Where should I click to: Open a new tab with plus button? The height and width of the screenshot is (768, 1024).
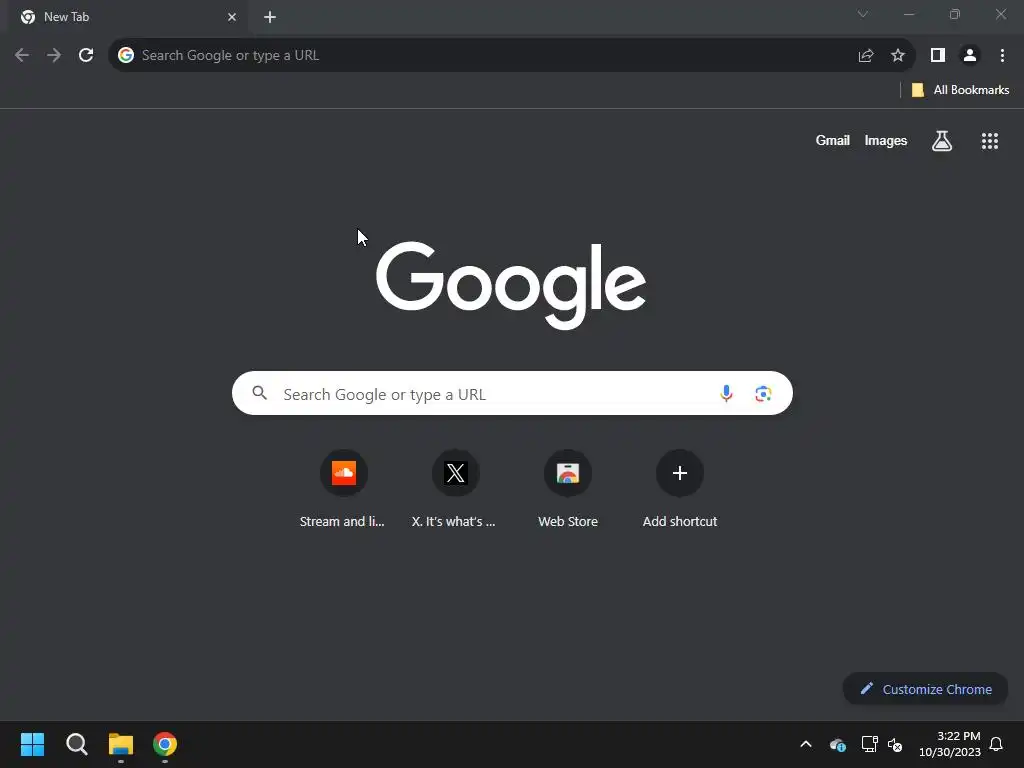270,17
